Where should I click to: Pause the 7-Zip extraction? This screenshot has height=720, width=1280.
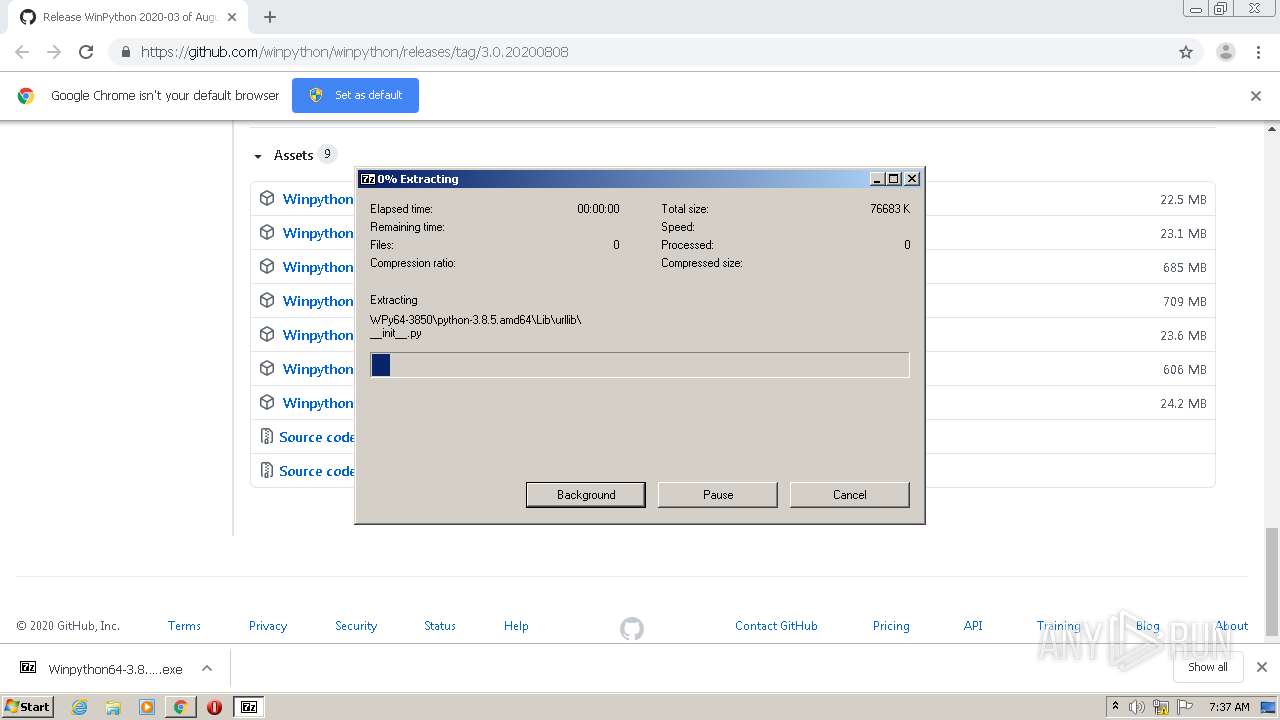pyautogui.click(x=718, y=495)
